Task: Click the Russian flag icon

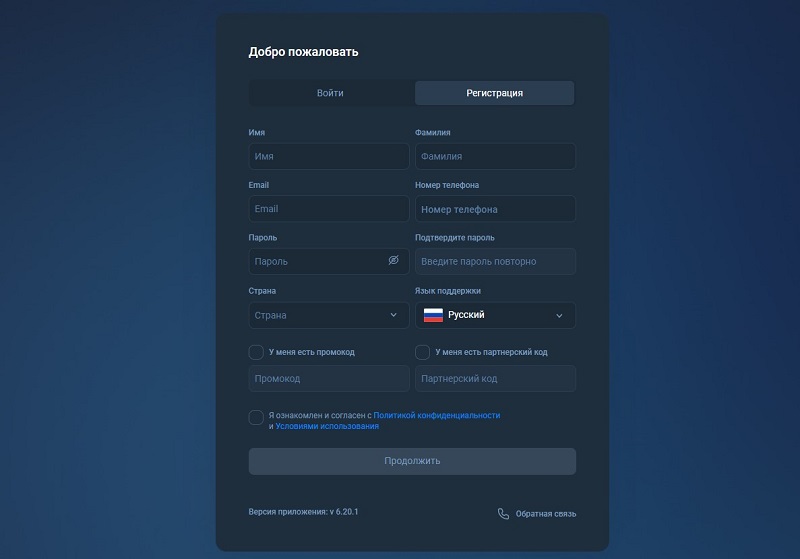Action: pos(433,315)
